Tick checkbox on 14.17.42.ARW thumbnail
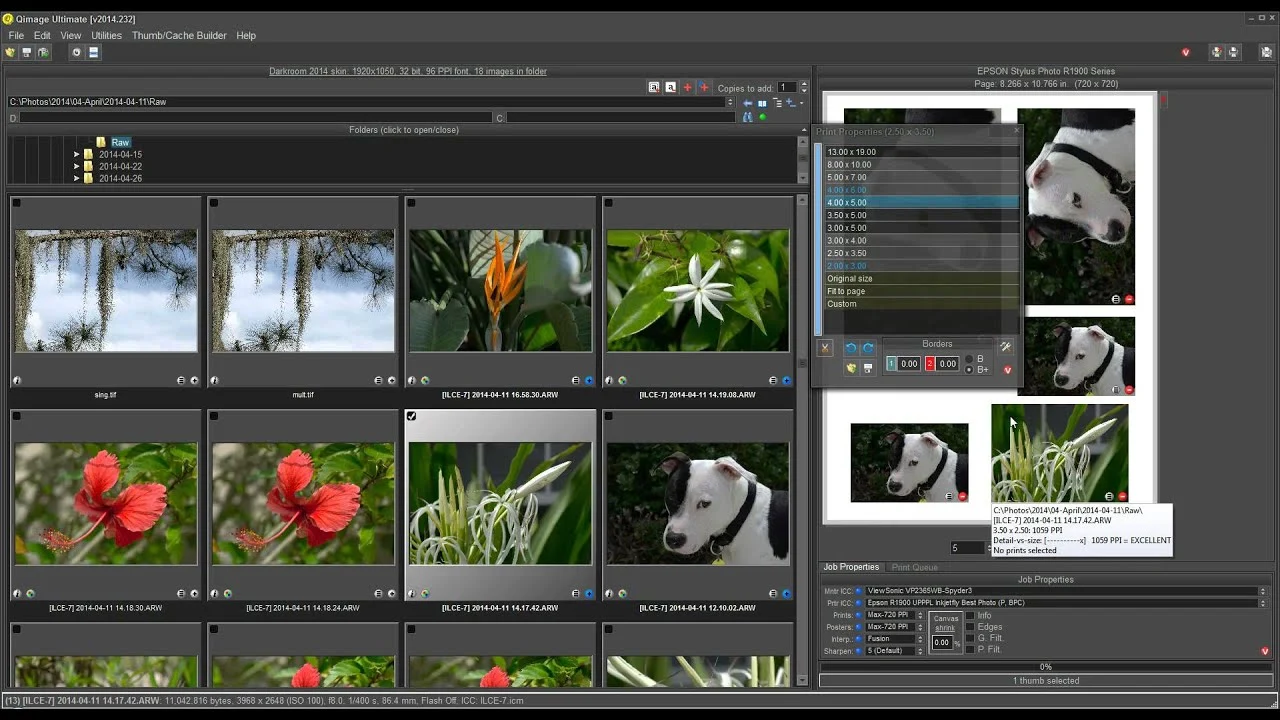This screenshot has height=720, width=1280. 411,416
